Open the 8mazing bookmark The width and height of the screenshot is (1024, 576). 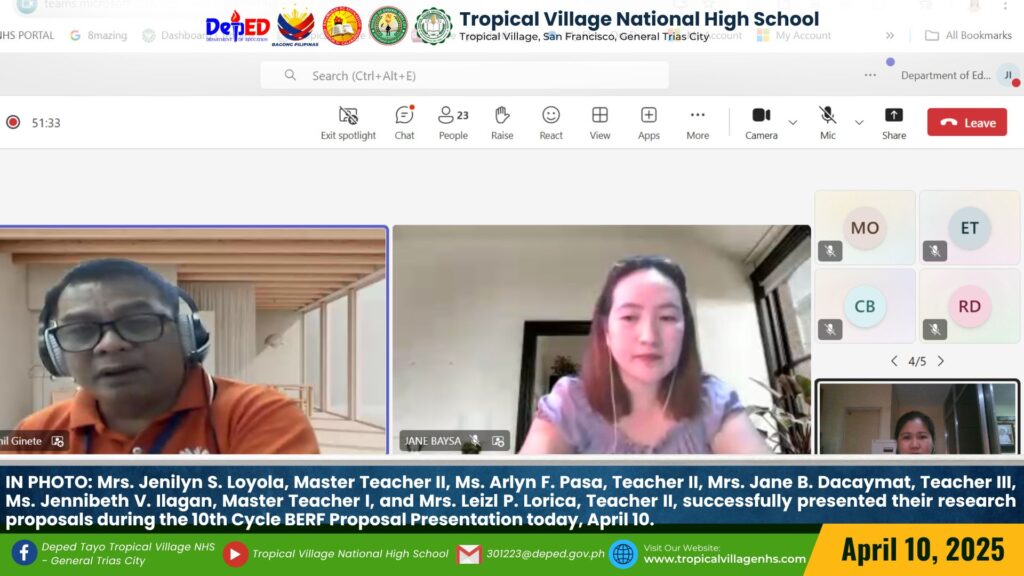[x=99, y=35]
